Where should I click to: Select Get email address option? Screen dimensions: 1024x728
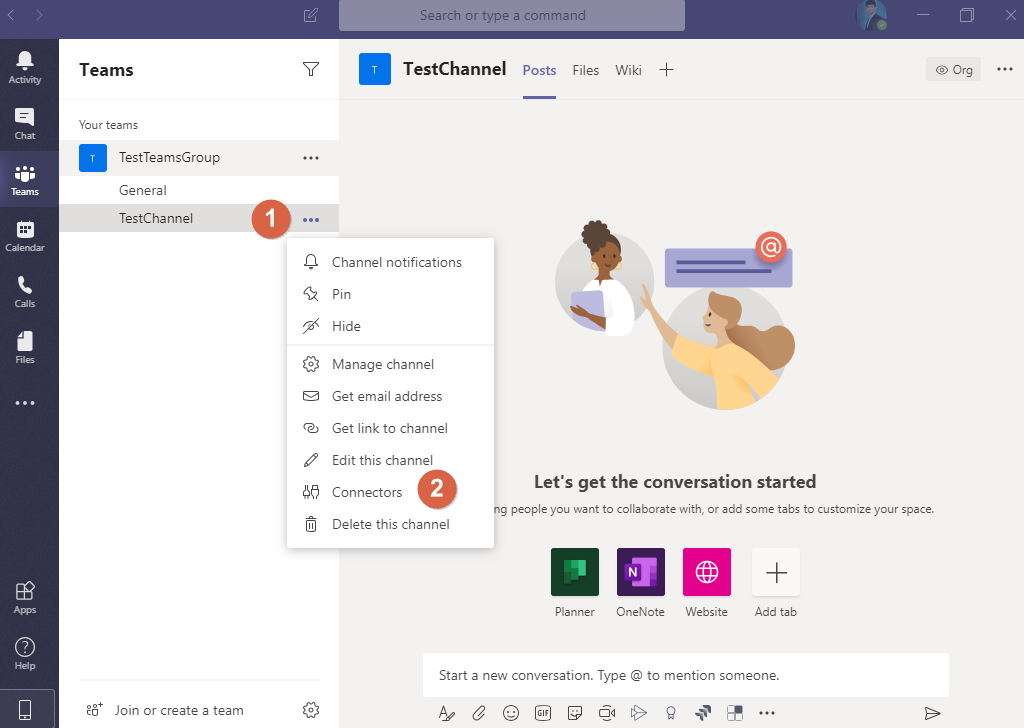click(391, 396)
